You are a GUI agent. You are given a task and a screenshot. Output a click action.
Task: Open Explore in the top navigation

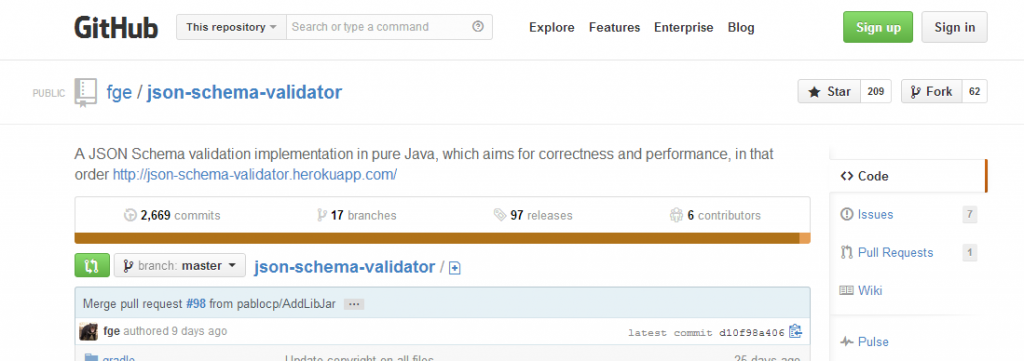pos(552,27)
